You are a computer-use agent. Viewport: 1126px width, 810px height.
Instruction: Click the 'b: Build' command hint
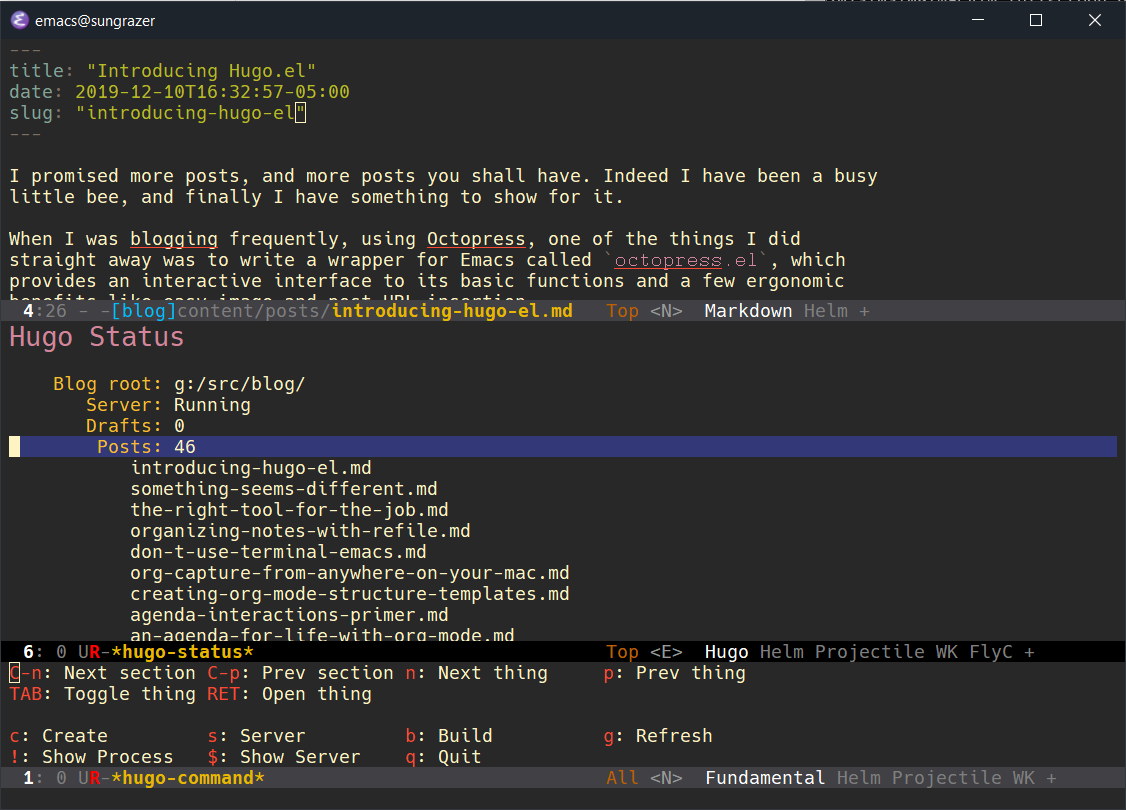pos(449,736)
